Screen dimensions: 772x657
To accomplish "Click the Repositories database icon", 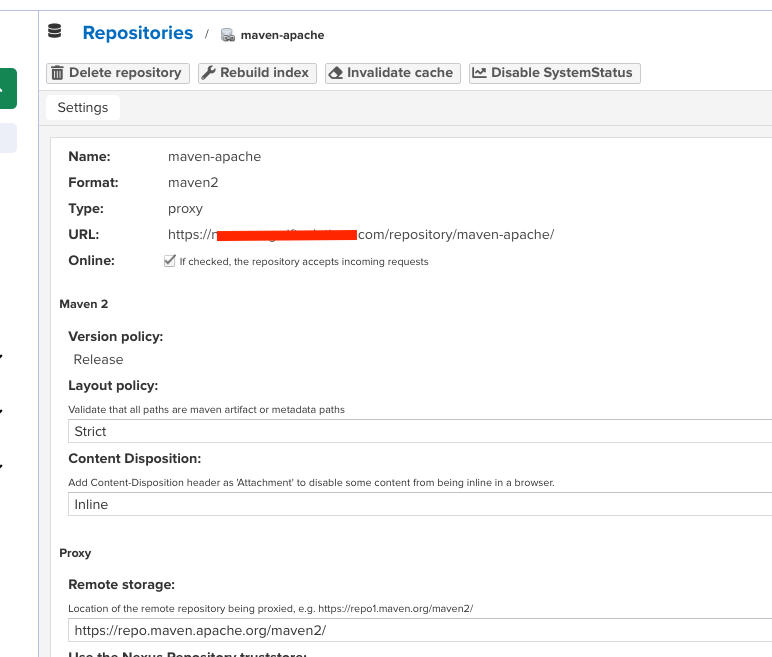I will pos(55,33).
